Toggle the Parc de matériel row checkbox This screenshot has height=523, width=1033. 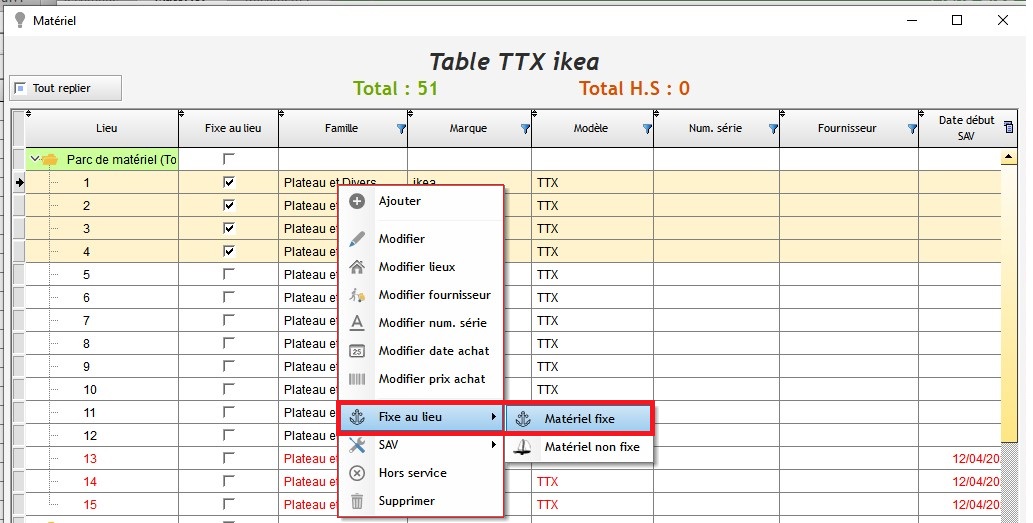point(229,159)
